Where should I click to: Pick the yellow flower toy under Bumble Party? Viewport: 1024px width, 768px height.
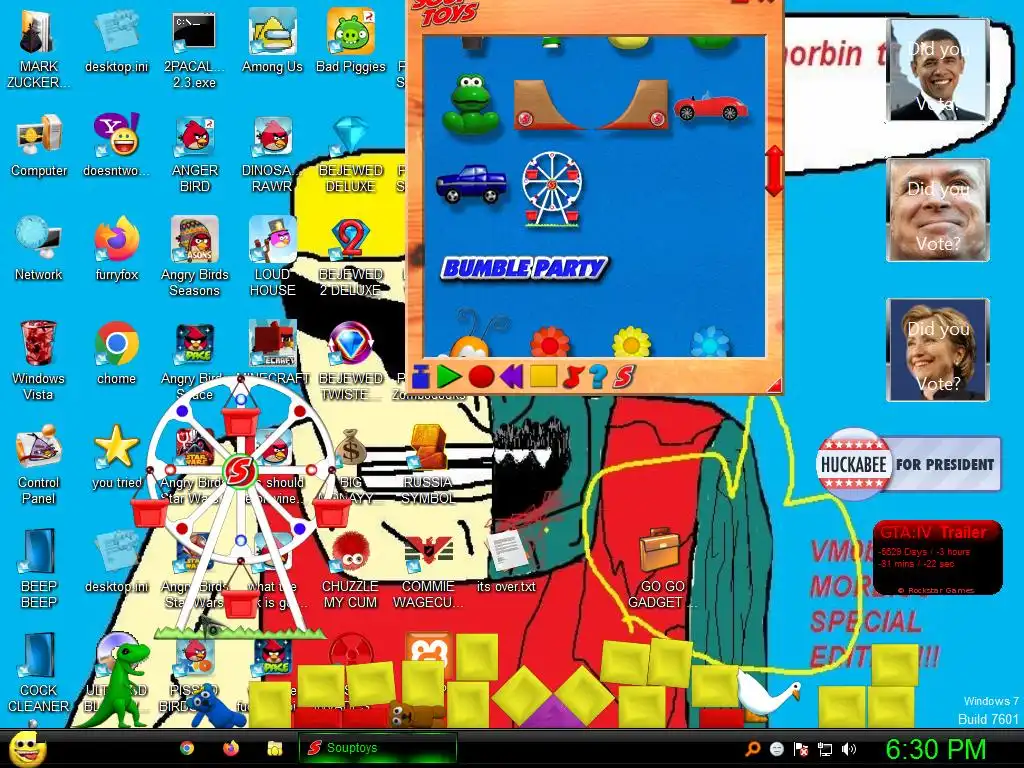tap(631, 342)
